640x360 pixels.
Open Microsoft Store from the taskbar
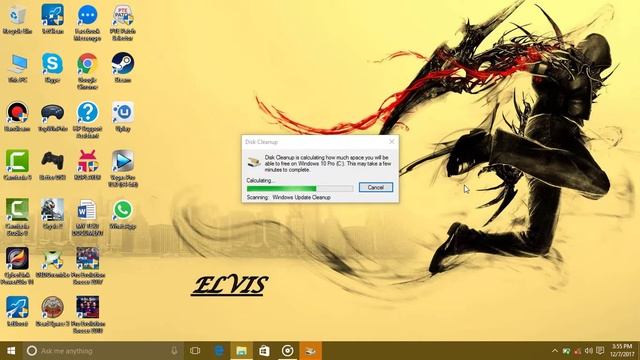pos(264,351)
